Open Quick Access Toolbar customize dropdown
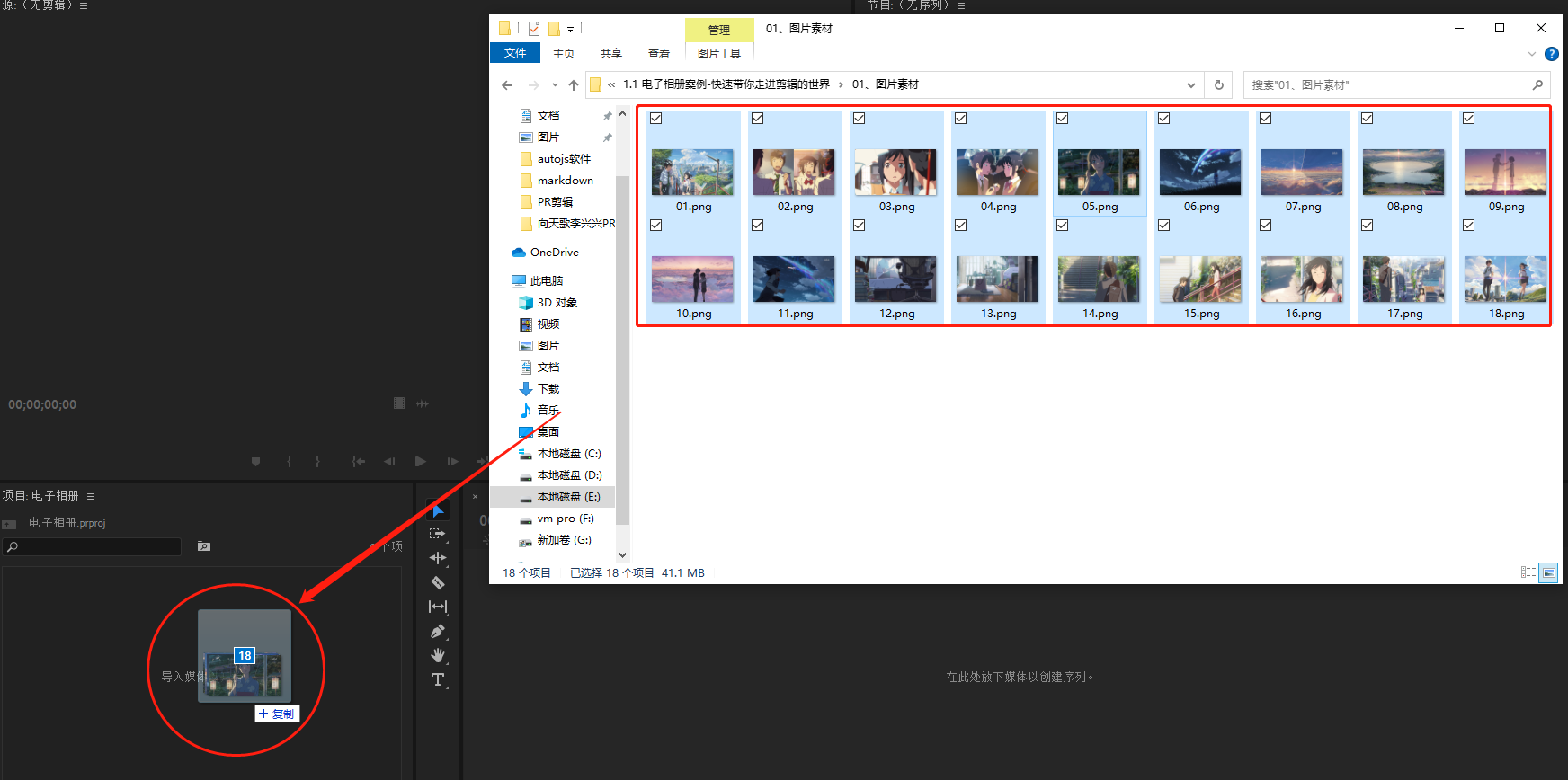The height and width of the screenshot is (780, 1568). click(570, 30)
